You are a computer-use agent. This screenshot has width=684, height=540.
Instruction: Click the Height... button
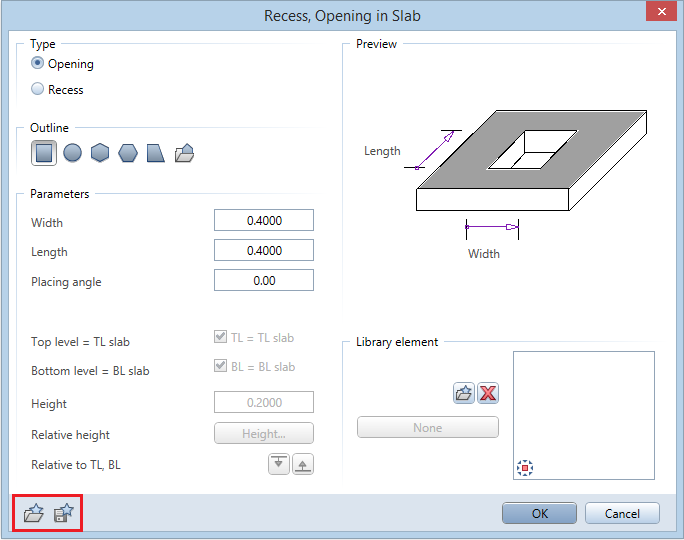264,434
